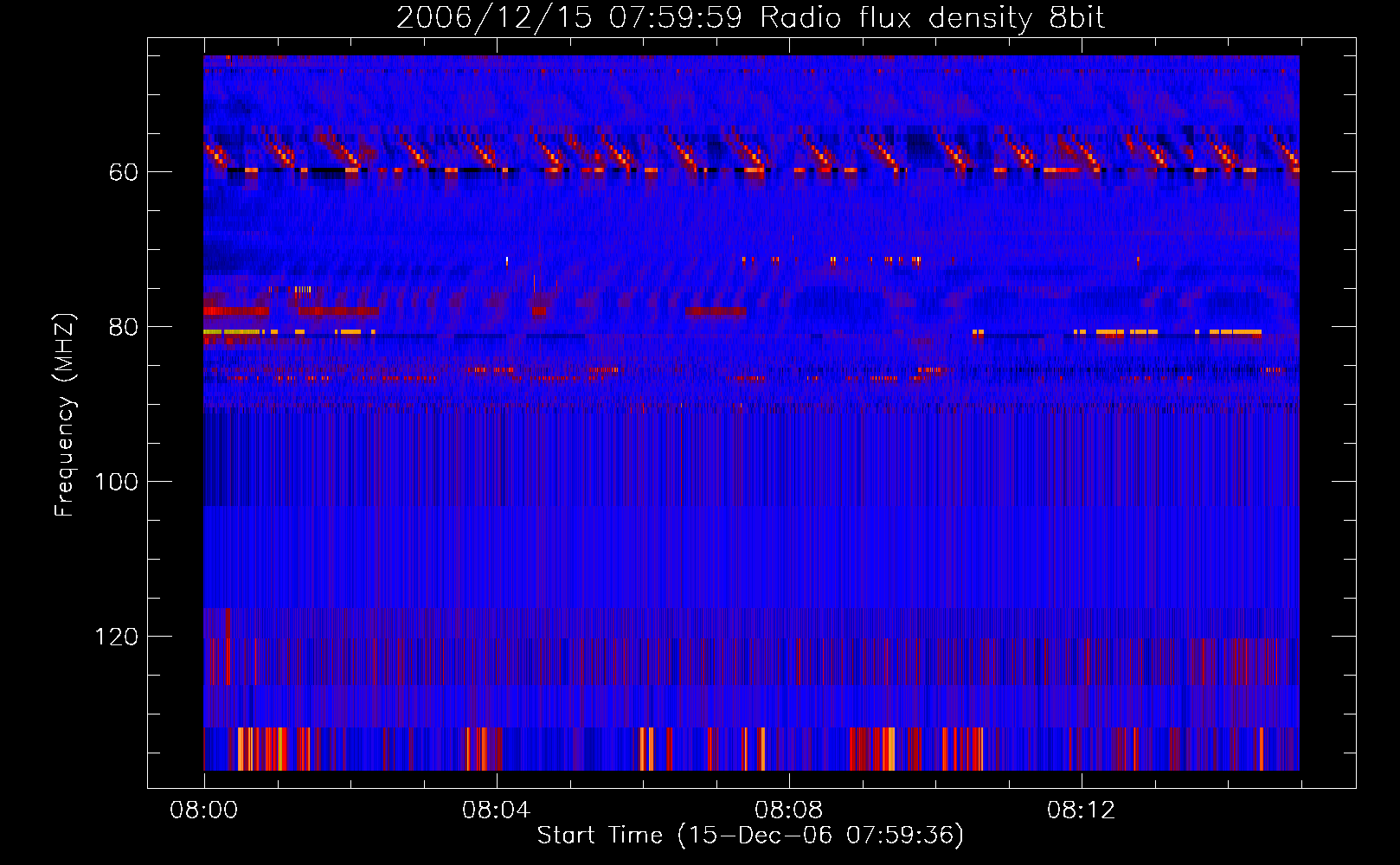Click the 100 frequency tick label

[117, 482]
